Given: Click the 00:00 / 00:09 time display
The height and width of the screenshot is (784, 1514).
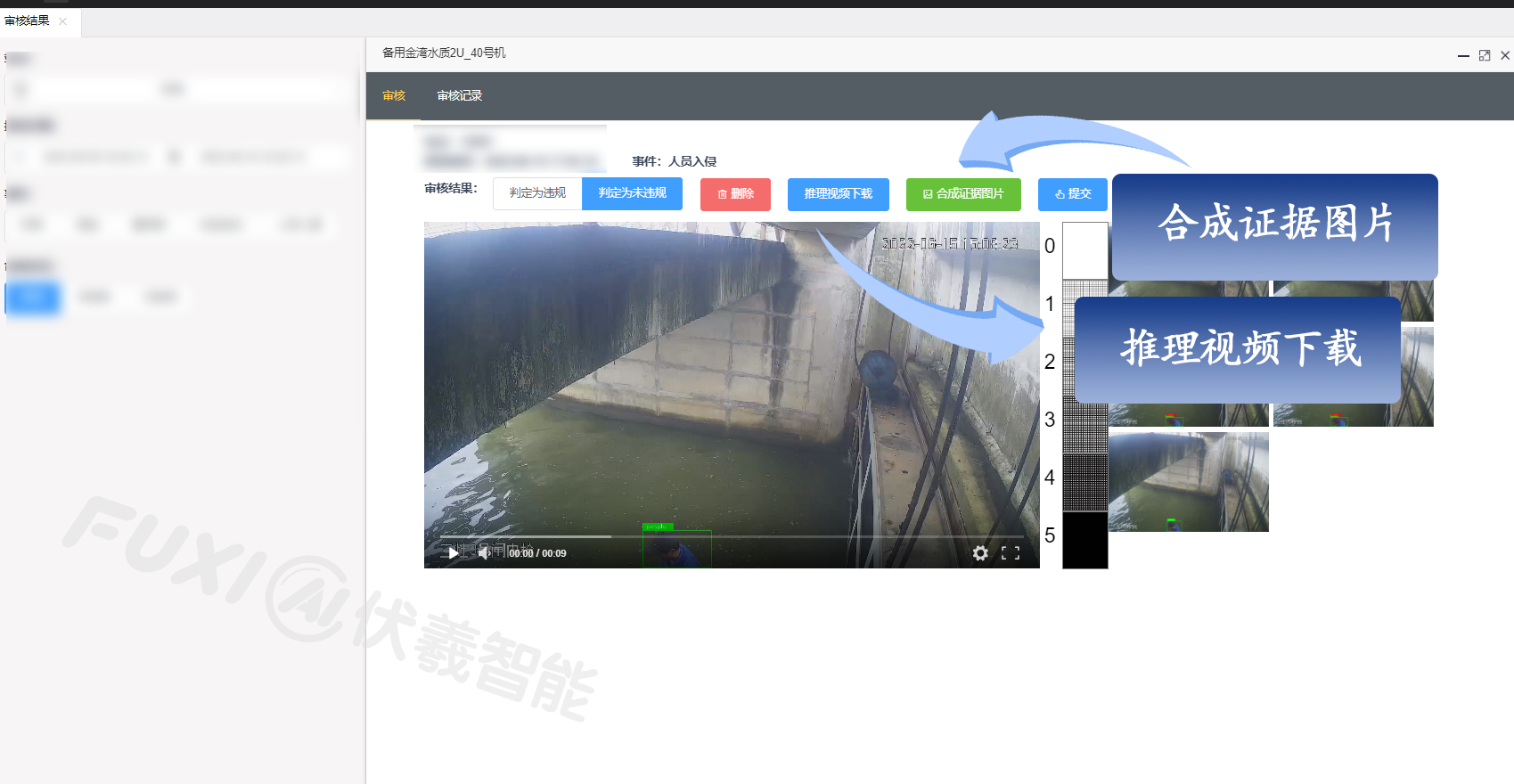Looking at the screenshot, I should 537,553.
